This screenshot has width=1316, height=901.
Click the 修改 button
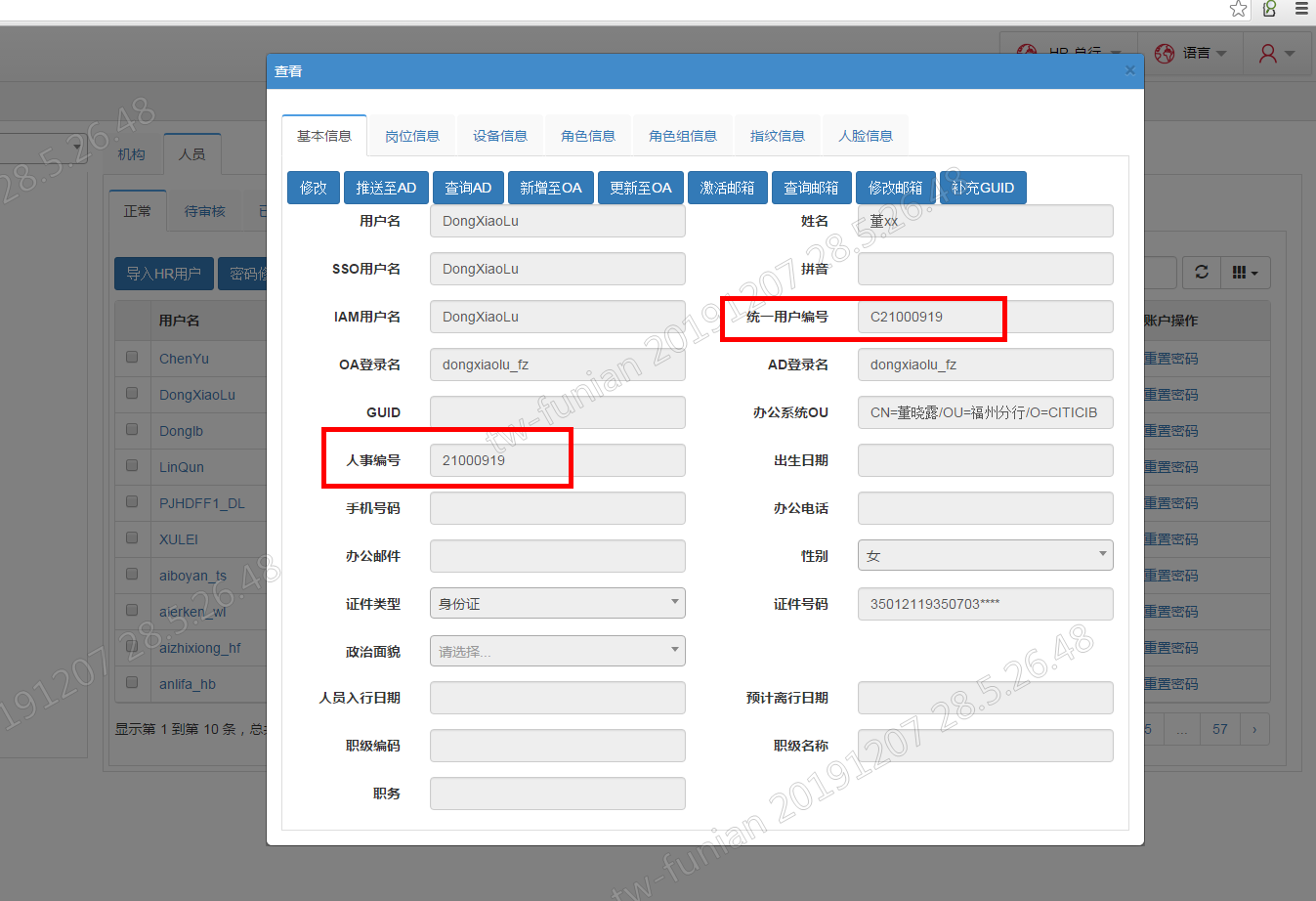pos(314,188)
